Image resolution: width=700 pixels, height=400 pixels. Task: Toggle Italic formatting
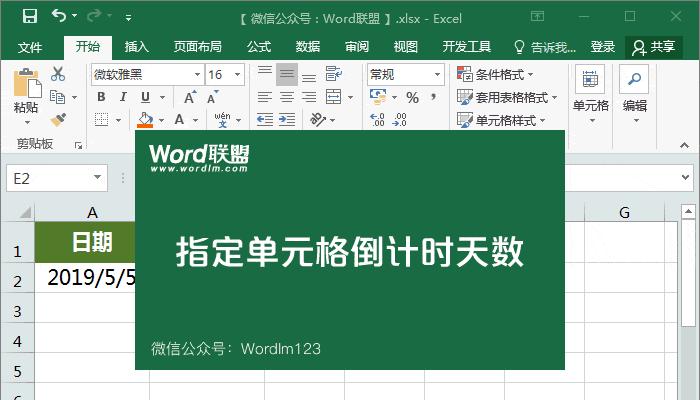(x=123, y=97)
